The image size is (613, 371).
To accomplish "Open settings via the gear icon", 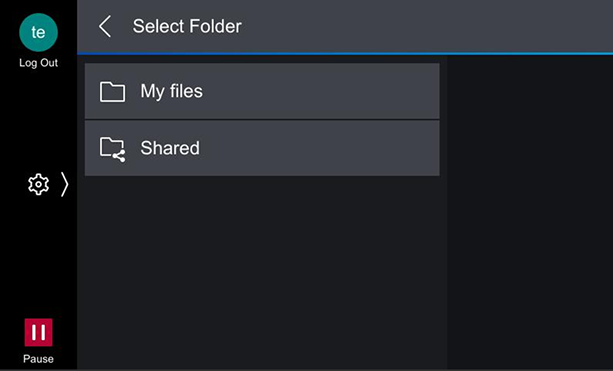I will (x=38, y=184).
